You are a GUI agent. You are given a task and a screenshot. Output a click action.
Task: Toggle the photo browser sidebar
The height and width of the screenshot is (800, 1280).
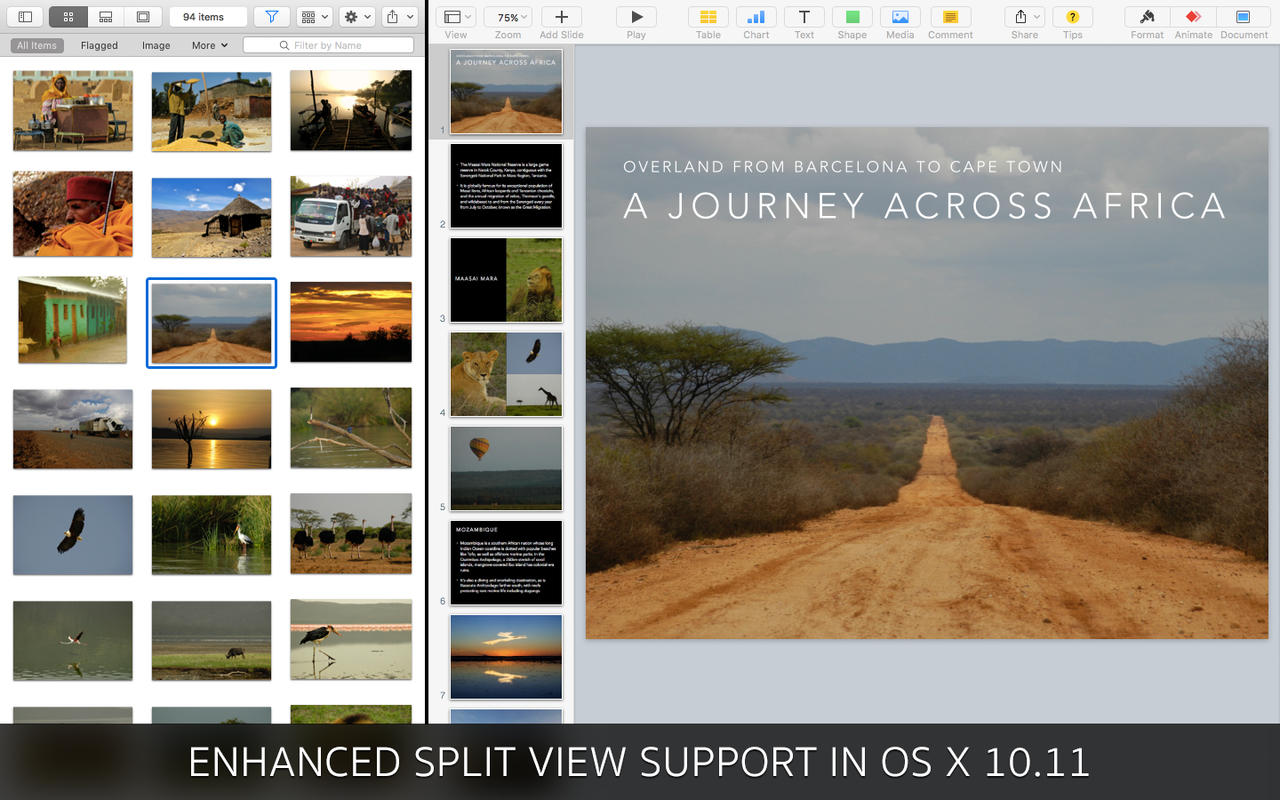point(24,16)
